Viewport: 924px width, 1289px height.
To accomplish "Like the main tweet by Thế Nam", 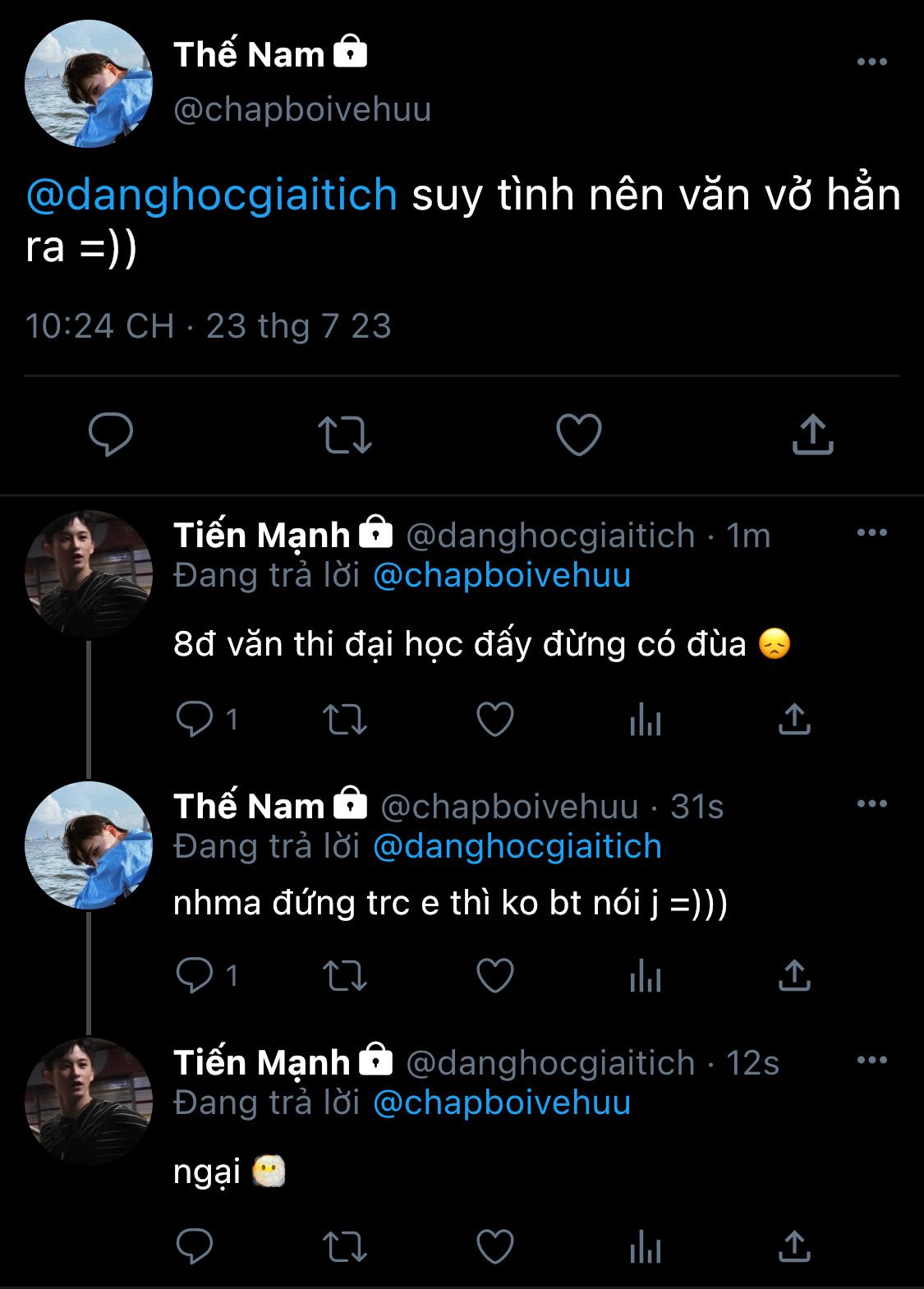I will [x=579, y=435].
